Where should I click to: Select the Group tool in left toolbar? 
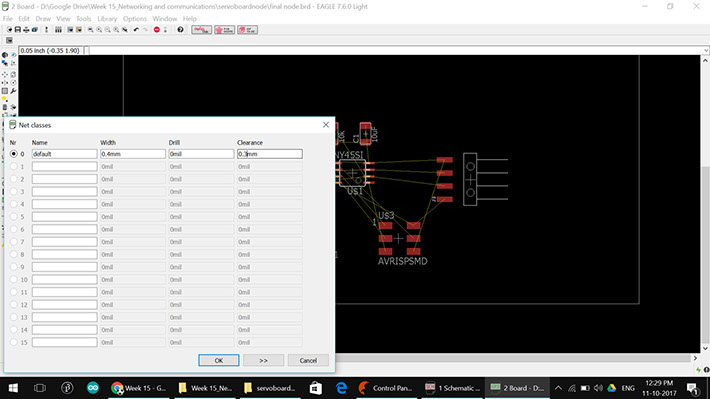click(x=5, y=91)
